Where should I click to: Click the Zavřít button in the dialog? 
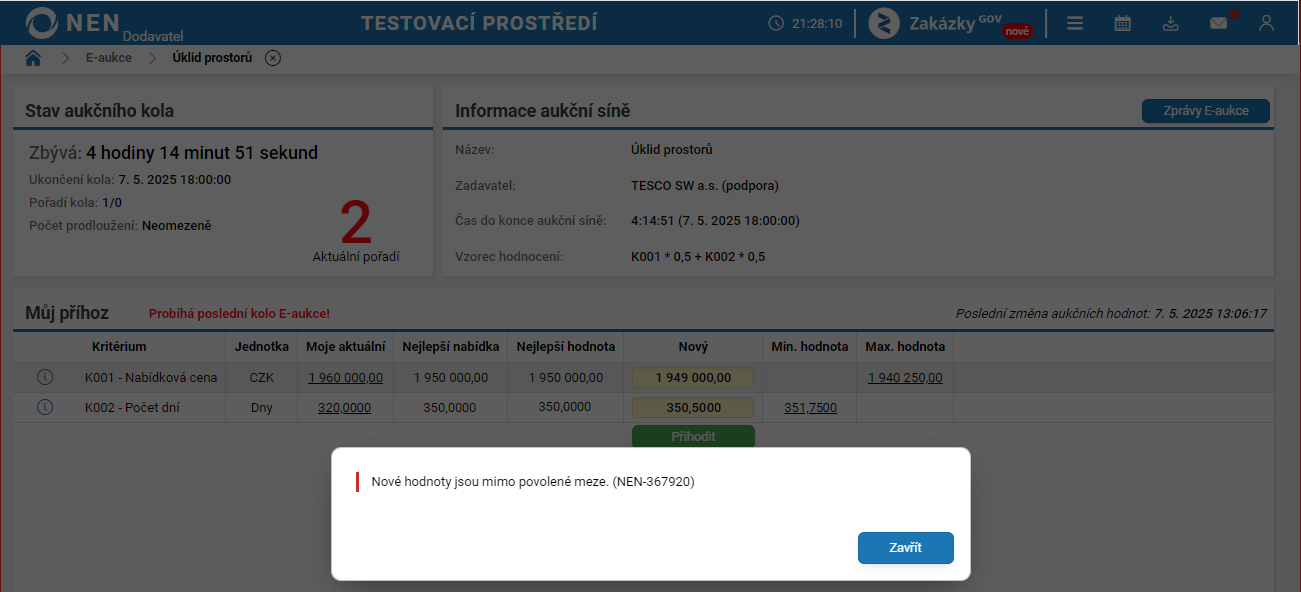point(906,548)
